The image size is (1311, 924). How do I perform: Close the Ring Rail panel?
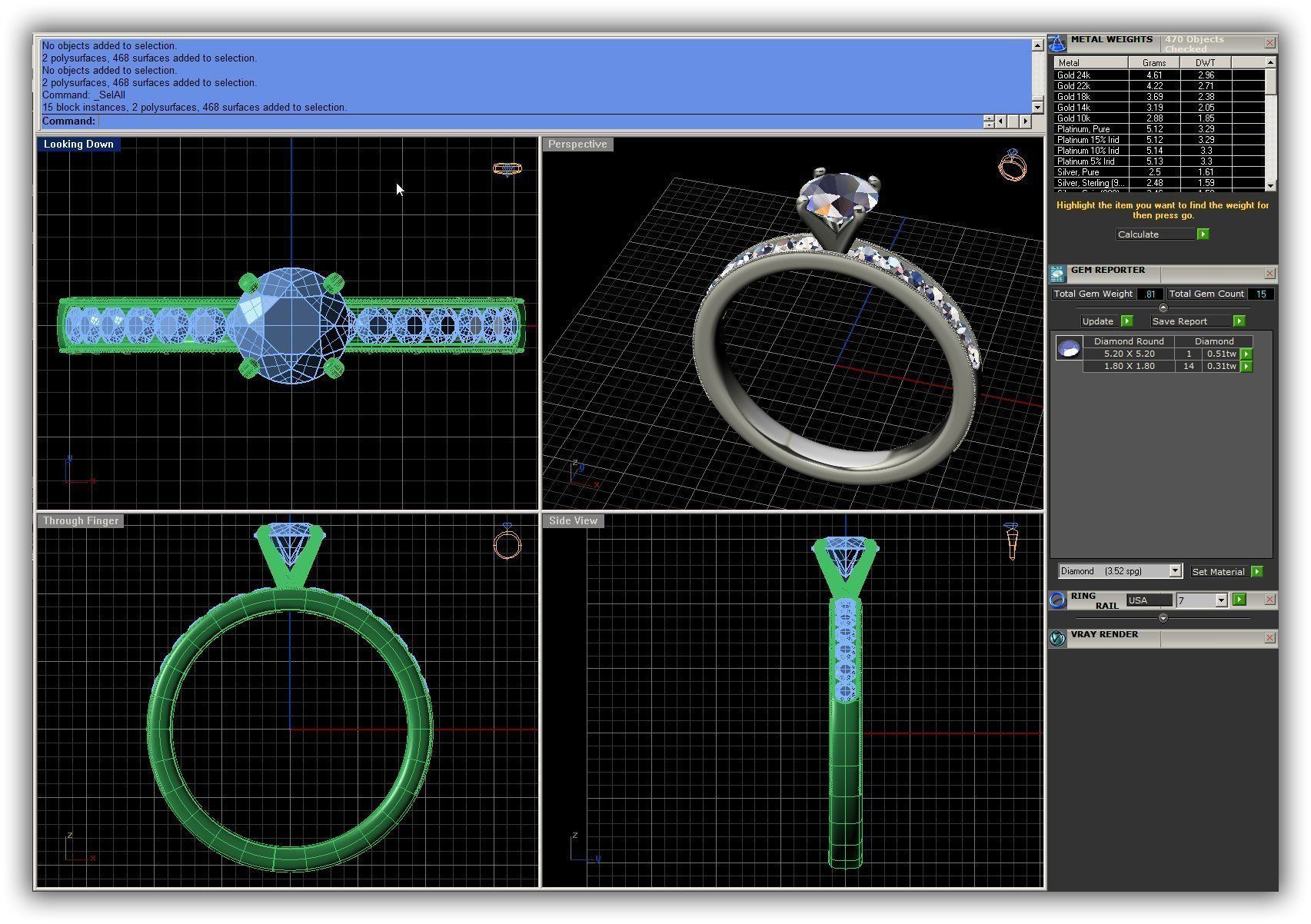pyautogui.click(x=1269, y=600)
